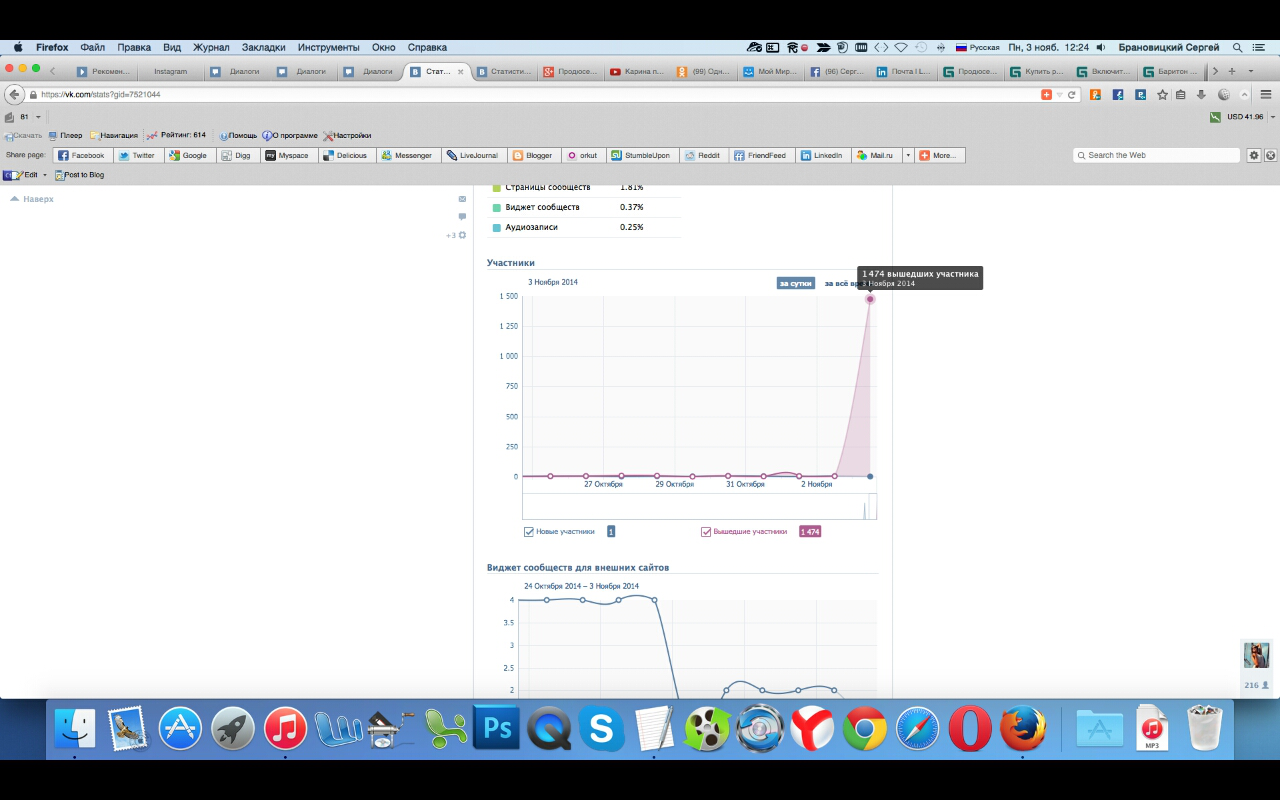Open Photoshop from the dock
Image resolution: width=1280 pixels, height=800 pixels.
point(497,729)
